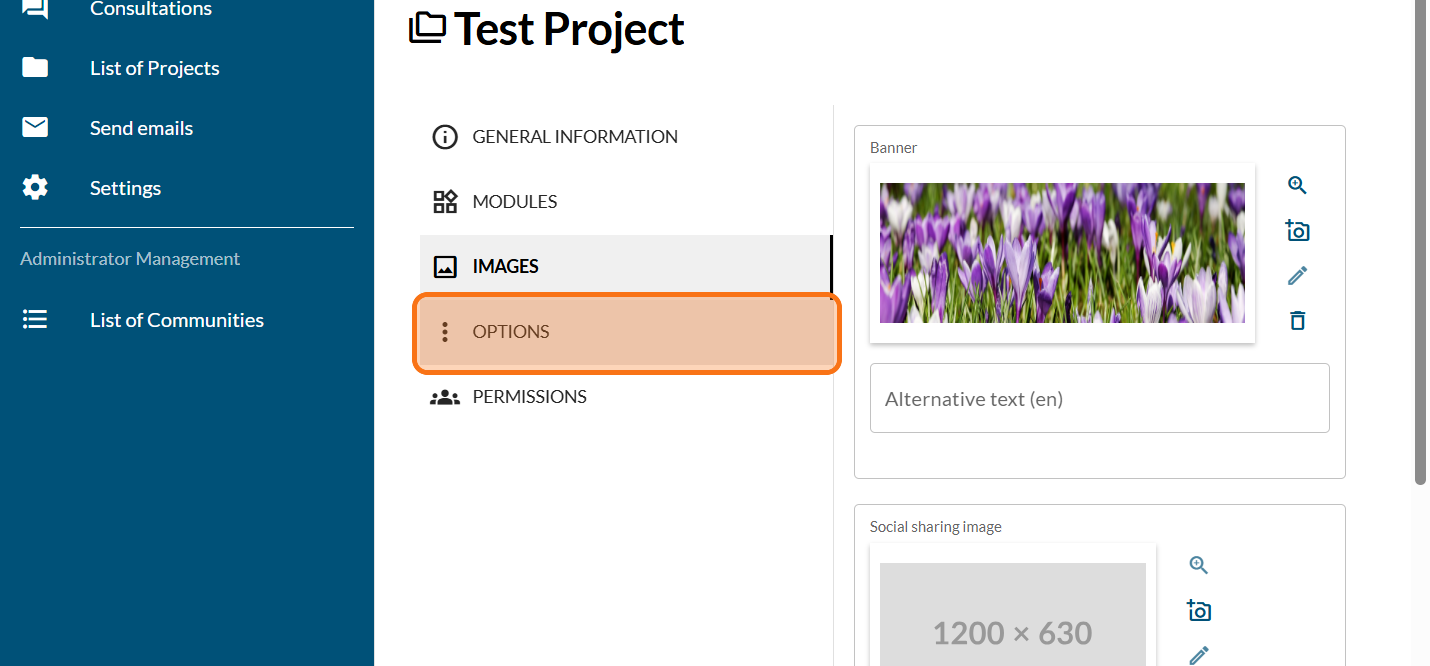Image resolution: width=1430 pixels, height=666 pixels.
Task: Go to the Permissions tab
Action: click(529, 397)
